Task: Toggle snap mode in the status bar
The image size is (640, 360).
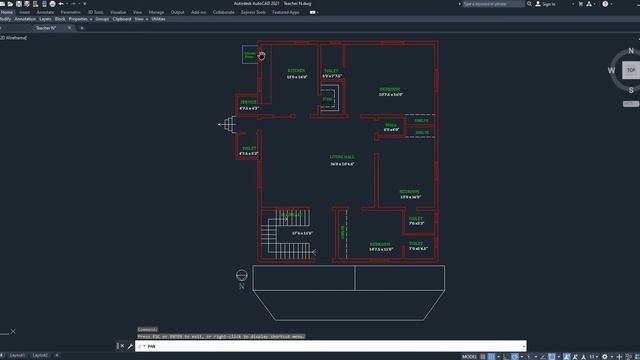Action: 491,357
